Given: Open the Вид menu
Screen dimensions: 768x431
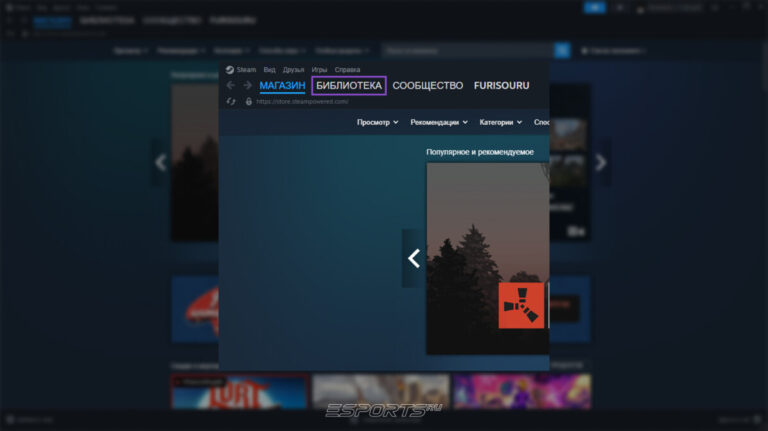Looking at the screenshot, I should 269,70.
